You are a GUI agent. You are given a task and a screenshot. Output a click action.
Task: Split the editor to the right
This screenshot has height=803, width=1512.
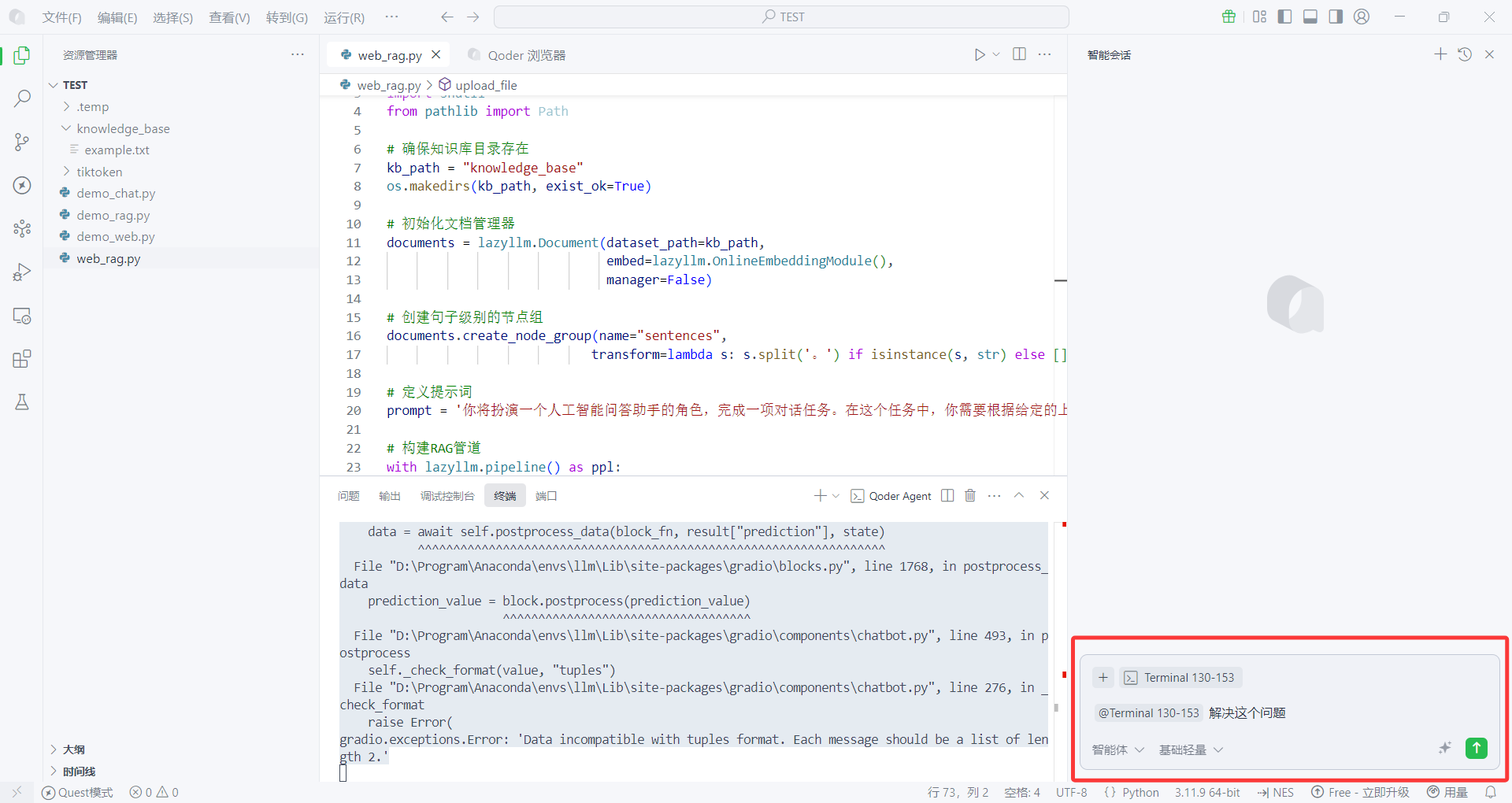(x=1019, y=54)
